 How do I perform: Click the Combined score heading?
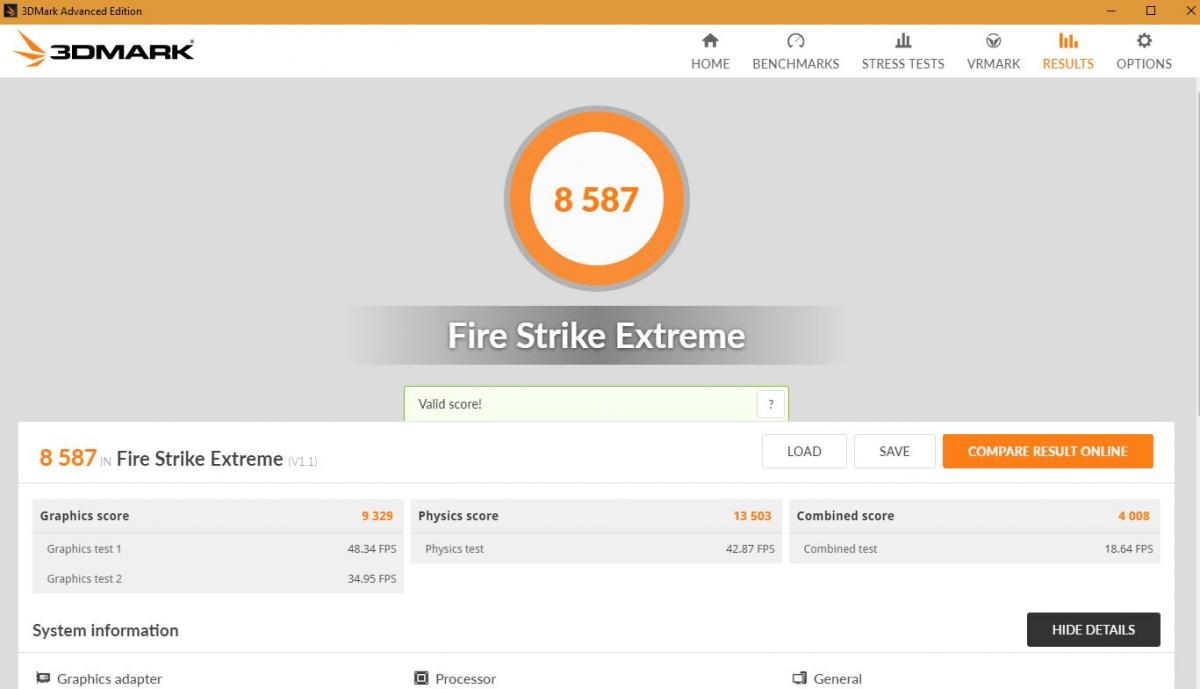[845, 516]
